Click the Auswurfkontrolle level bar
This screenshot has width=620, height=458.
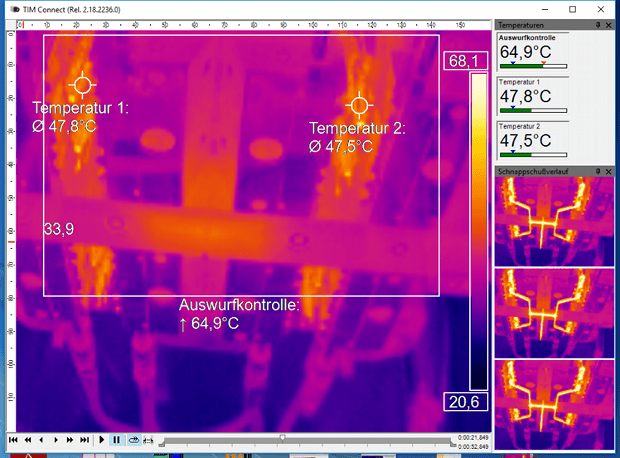(533, 66)
